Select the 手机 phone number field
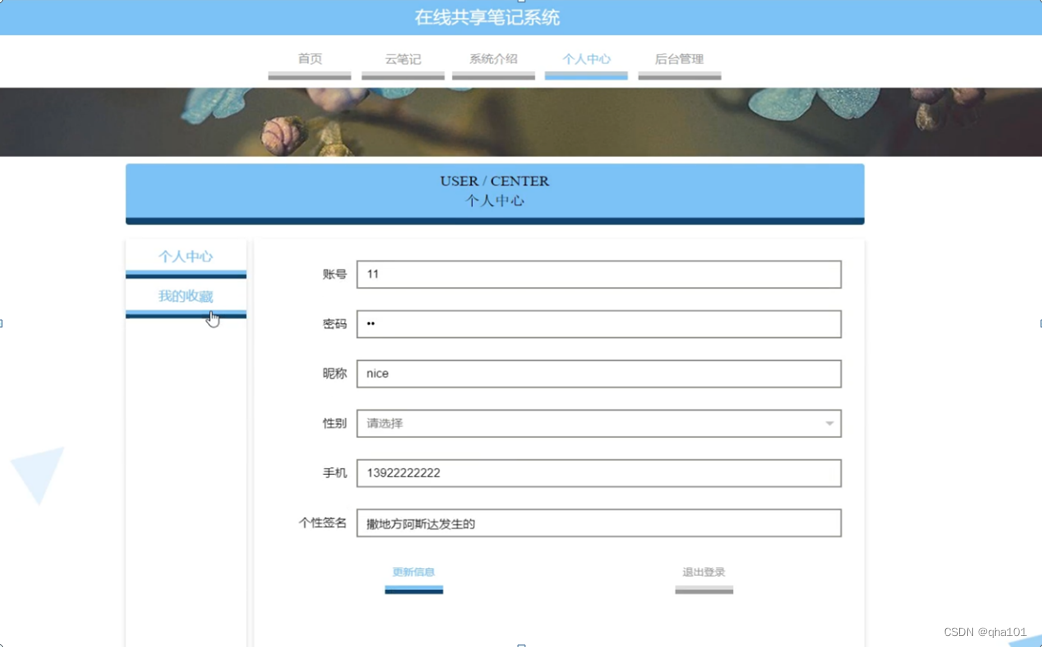Image resolution: width=1042 pixels, height=647 pixels. (598, 472)
